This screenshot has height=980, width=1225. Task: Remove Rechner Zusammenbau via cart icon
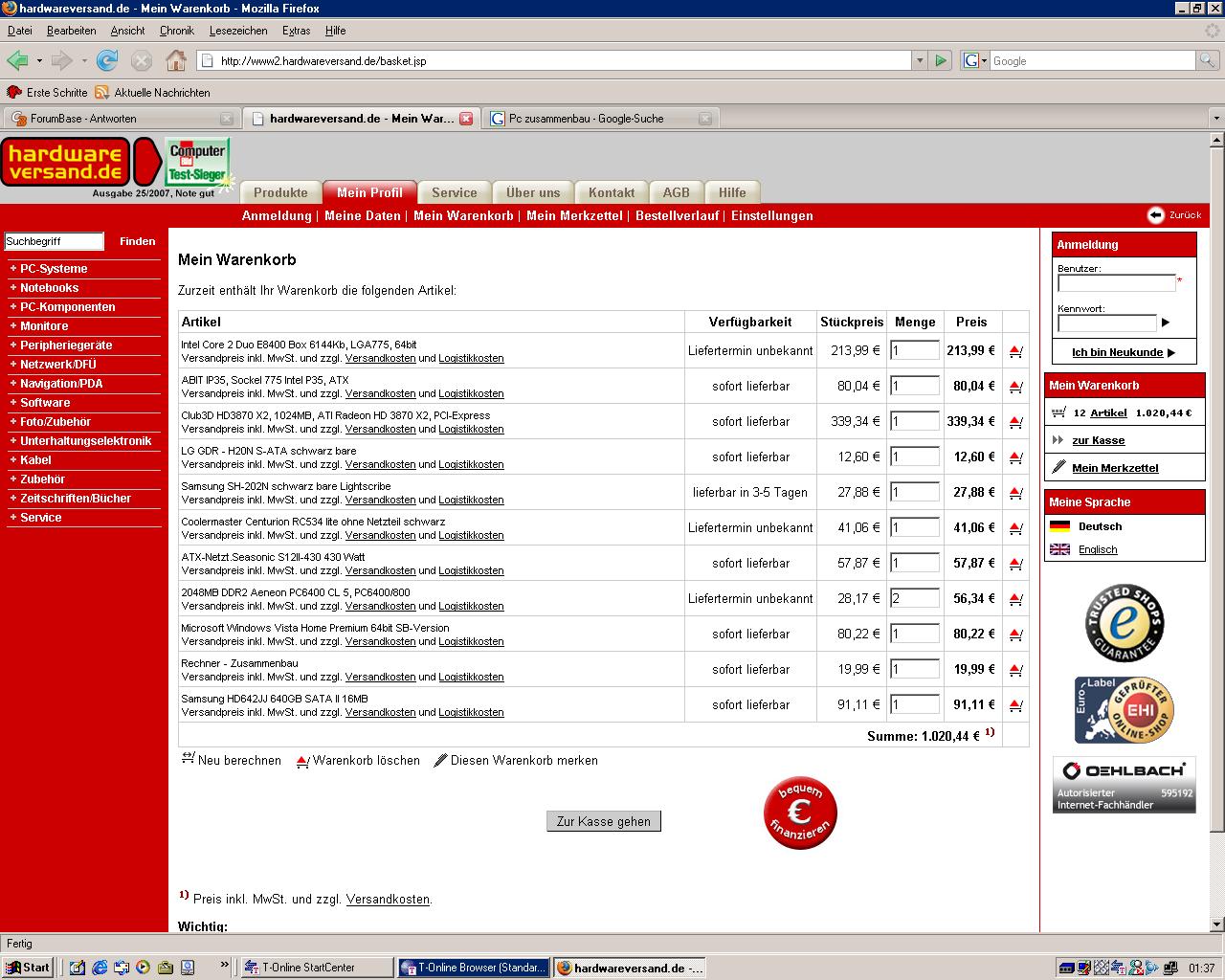1015,670
